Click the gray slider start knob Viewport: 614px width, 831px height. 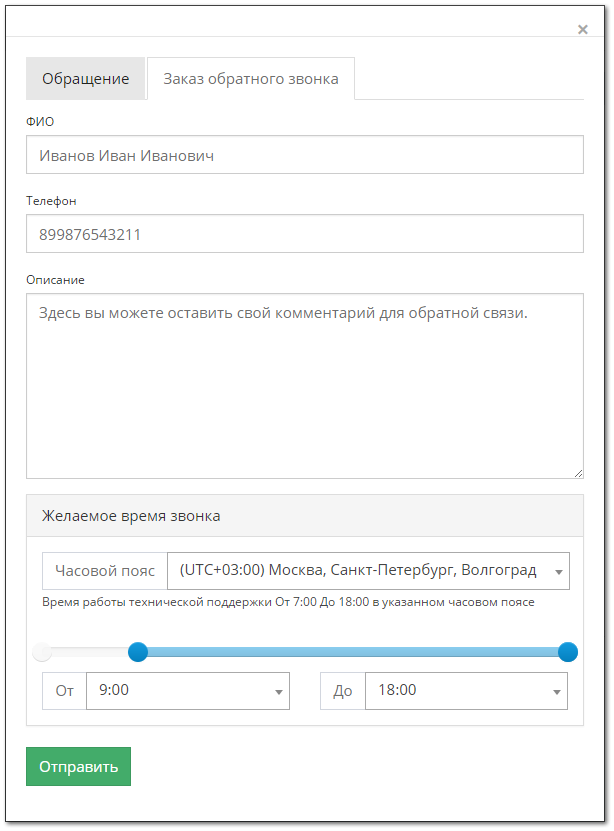42,652
